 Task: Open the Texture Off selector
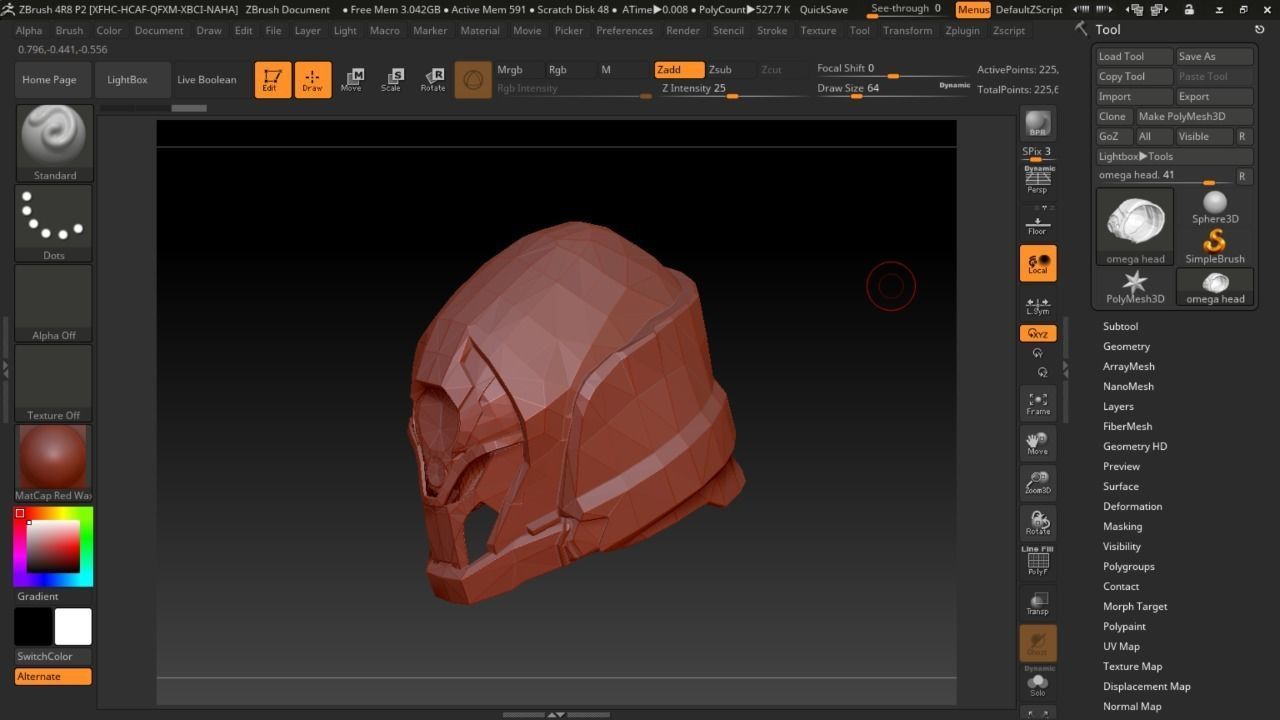54,383
